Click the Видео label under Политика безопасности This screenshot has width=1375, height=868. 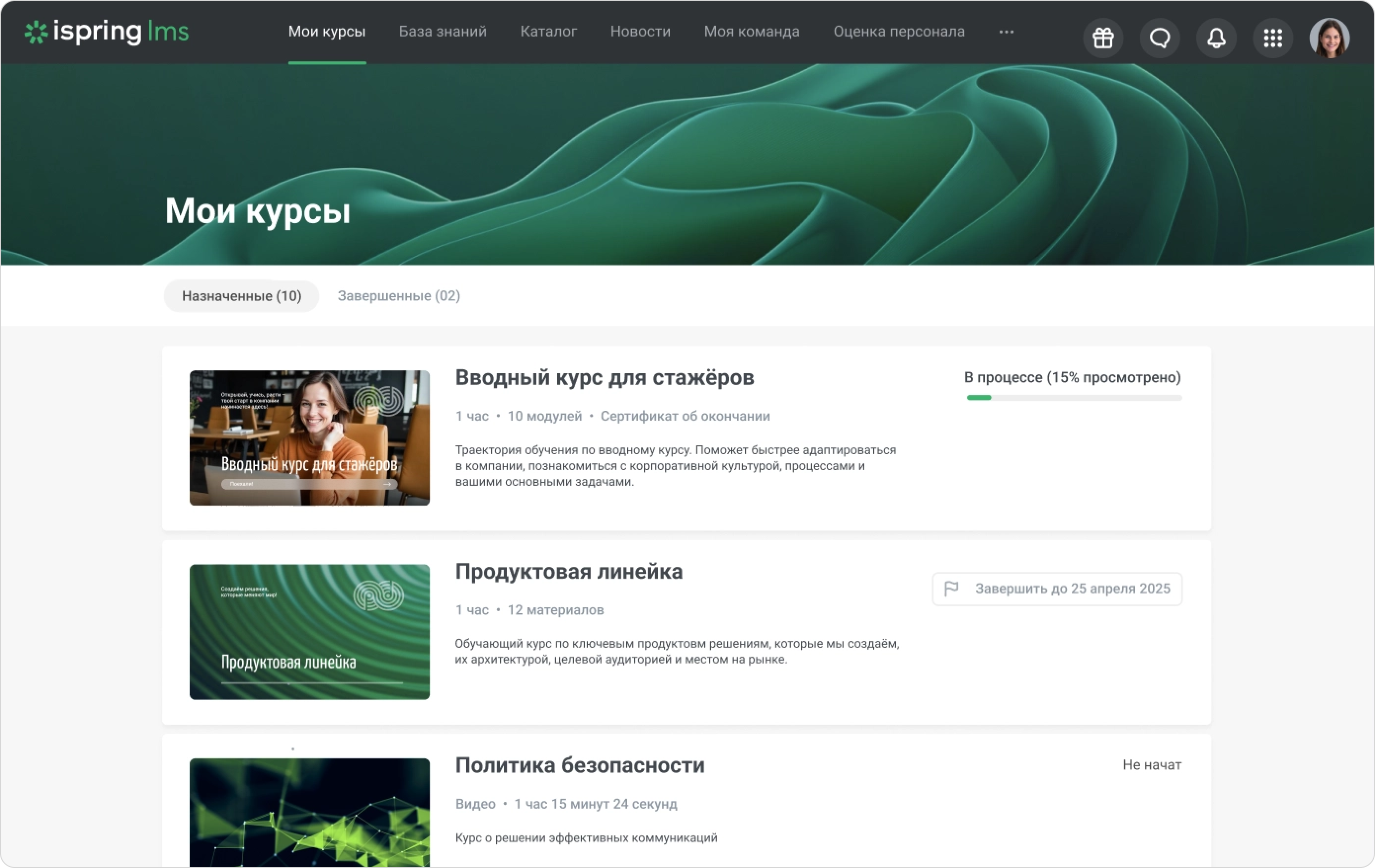(475, 804)
